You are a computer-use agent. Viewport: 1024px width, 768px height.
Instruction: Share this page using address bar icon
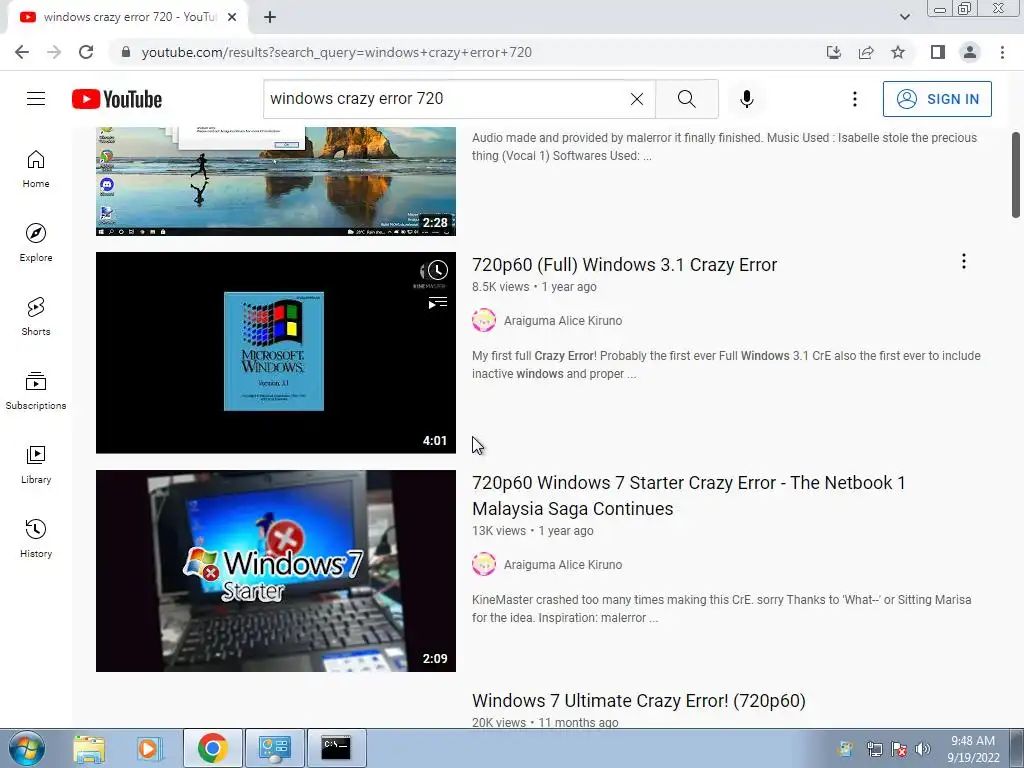pos(866,52)
